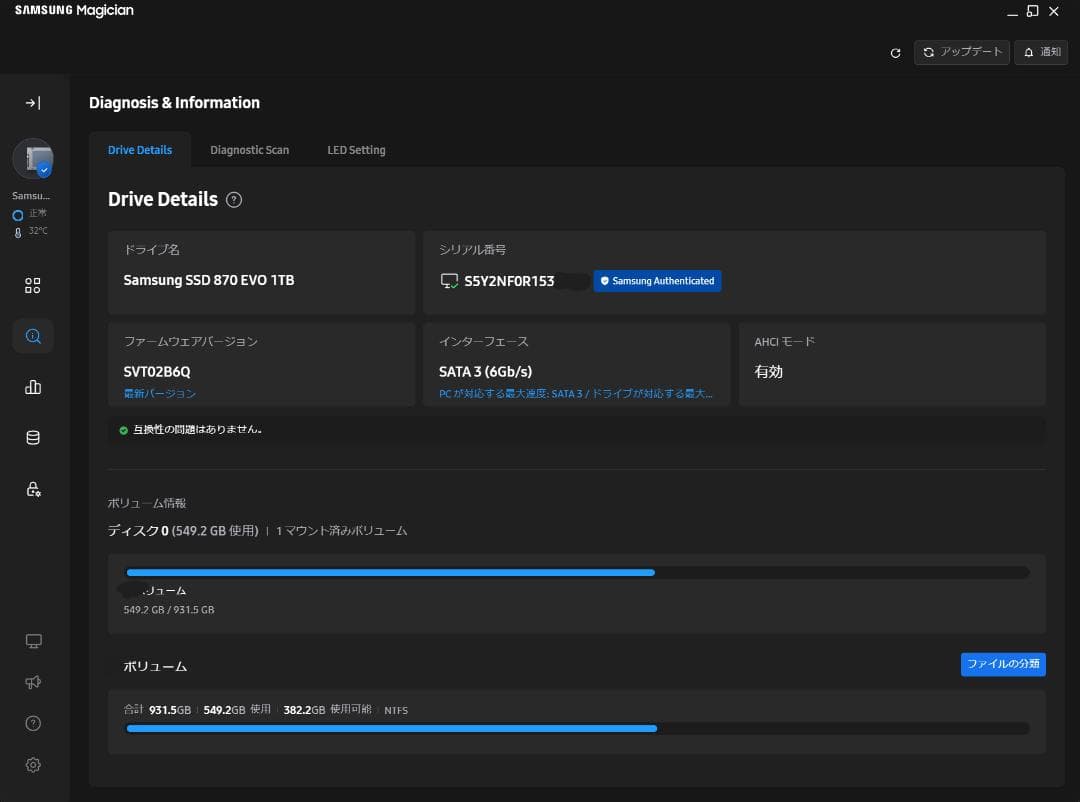Select the Samsung drive thumbnail in sidebar
This screenshot has width=1080, height=802.
(x=33, y=159)
